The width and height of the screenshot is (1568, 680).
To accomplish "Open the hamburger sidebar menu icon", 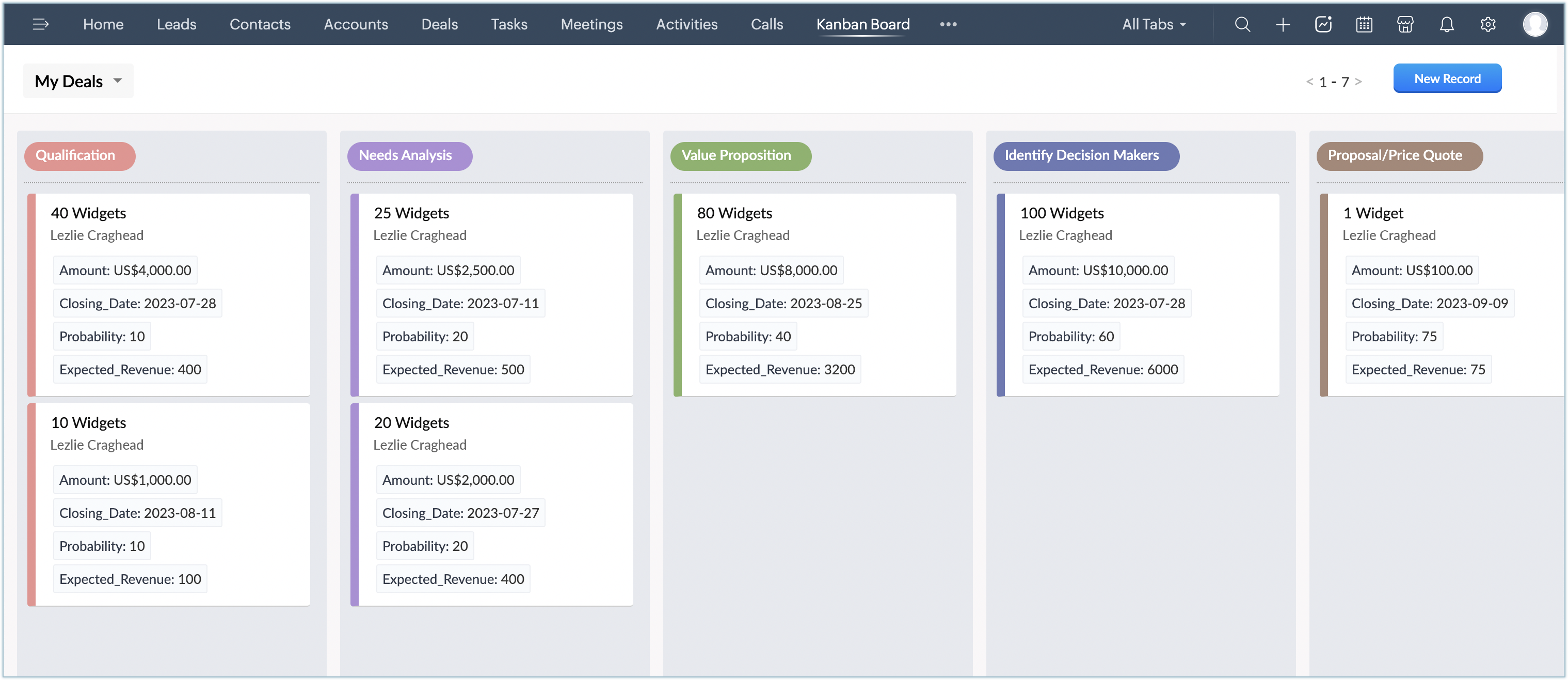I will tap(40, 24).
